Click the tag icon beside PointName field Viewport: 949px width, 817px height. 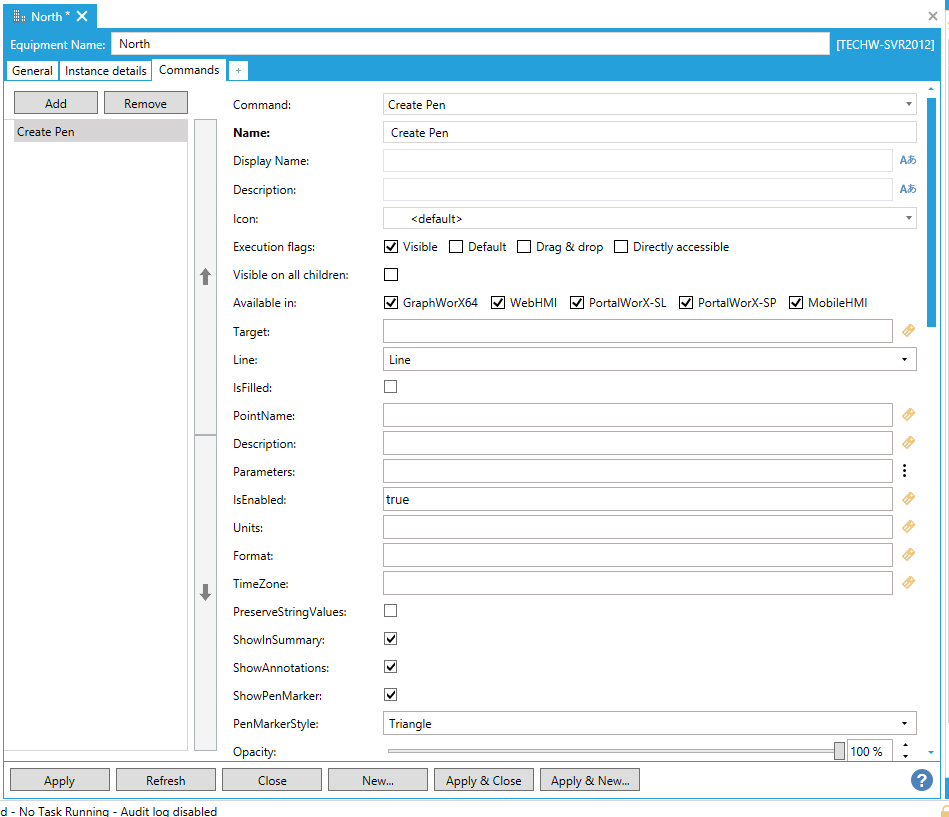[x=908, y=415]
